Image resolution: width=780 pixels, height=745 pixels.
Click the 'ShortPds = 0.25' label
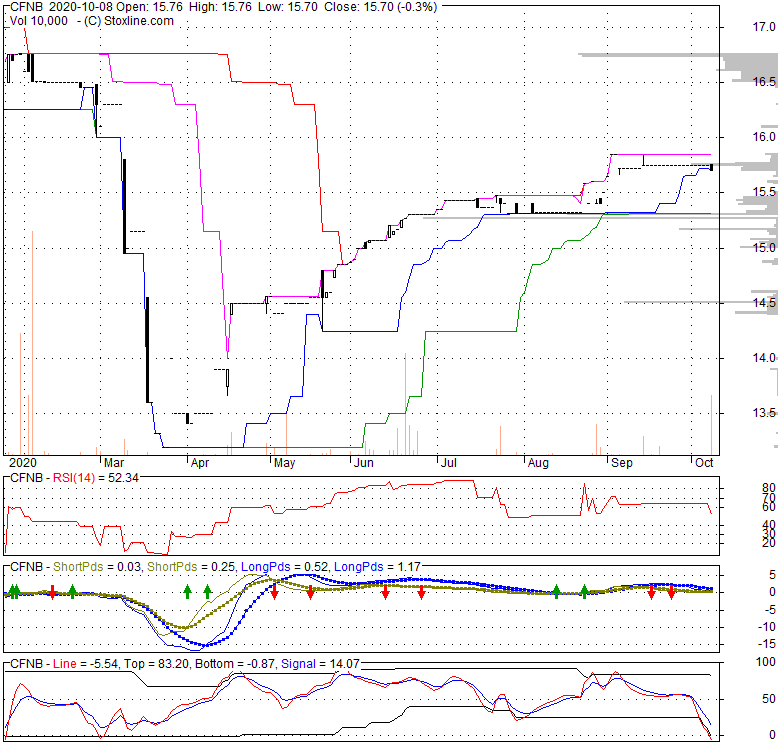(192, 567)
